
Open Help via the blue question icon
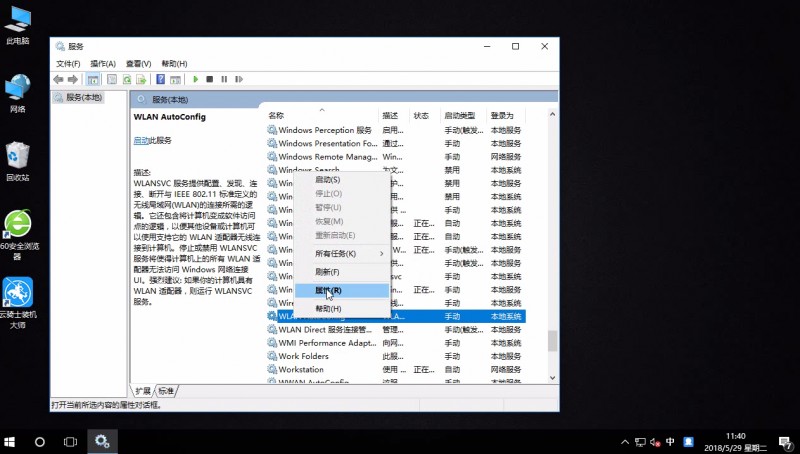pos(160,79)
